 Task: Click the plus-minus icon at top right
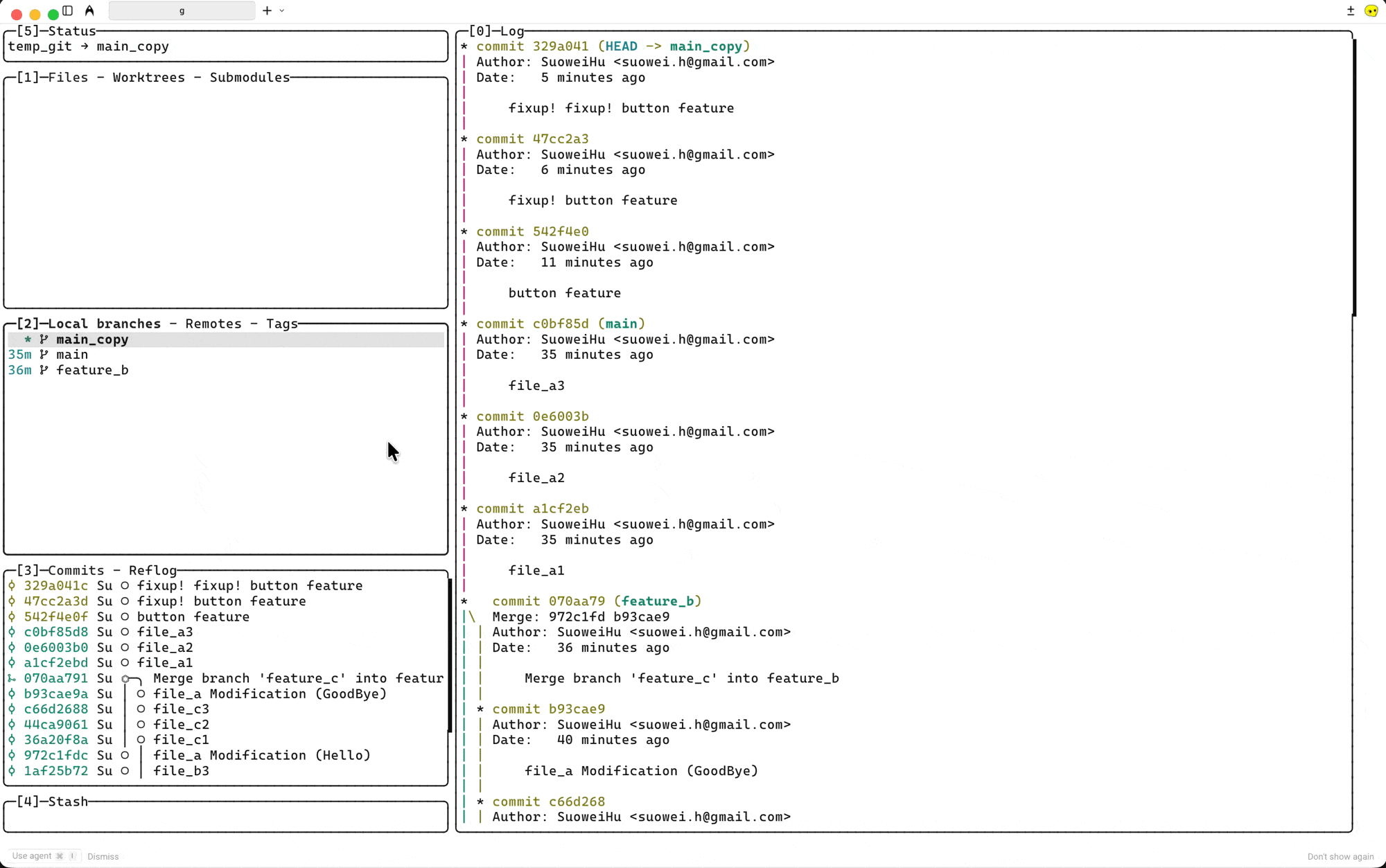pos(1350,10)
